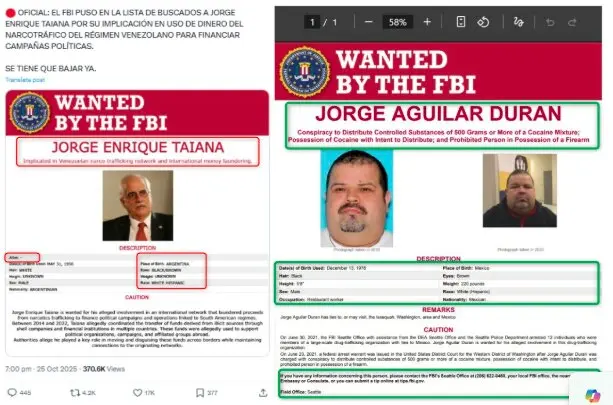Screen dimensions: 613x405
Task: Click the FBI seal in the PDF
Action: click(x=304, y=72)
